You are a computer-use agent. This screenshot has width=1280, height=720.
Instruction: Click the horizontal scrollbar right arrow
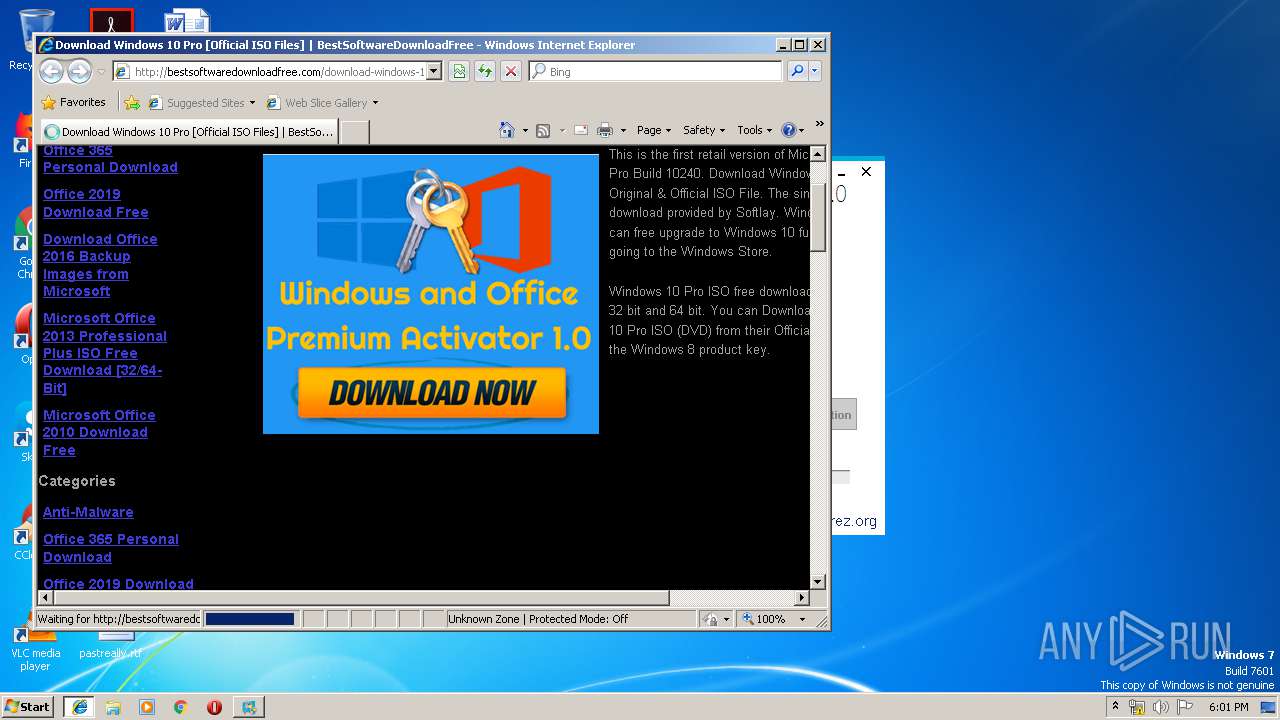[x=801, y=597]
